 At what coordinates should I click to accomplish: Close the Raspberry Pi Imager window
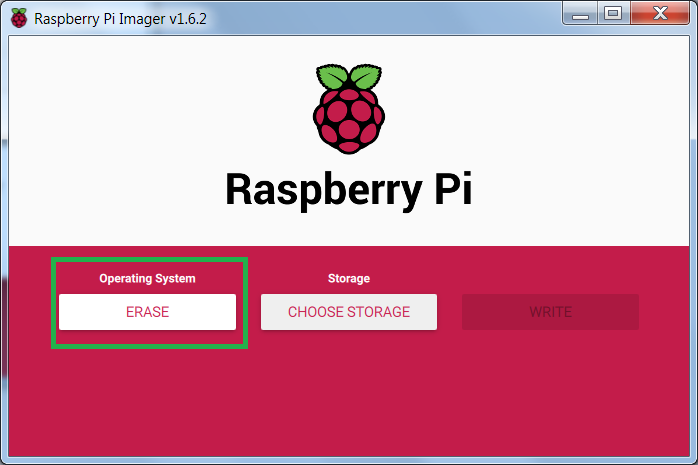click(x=660, y=13)
